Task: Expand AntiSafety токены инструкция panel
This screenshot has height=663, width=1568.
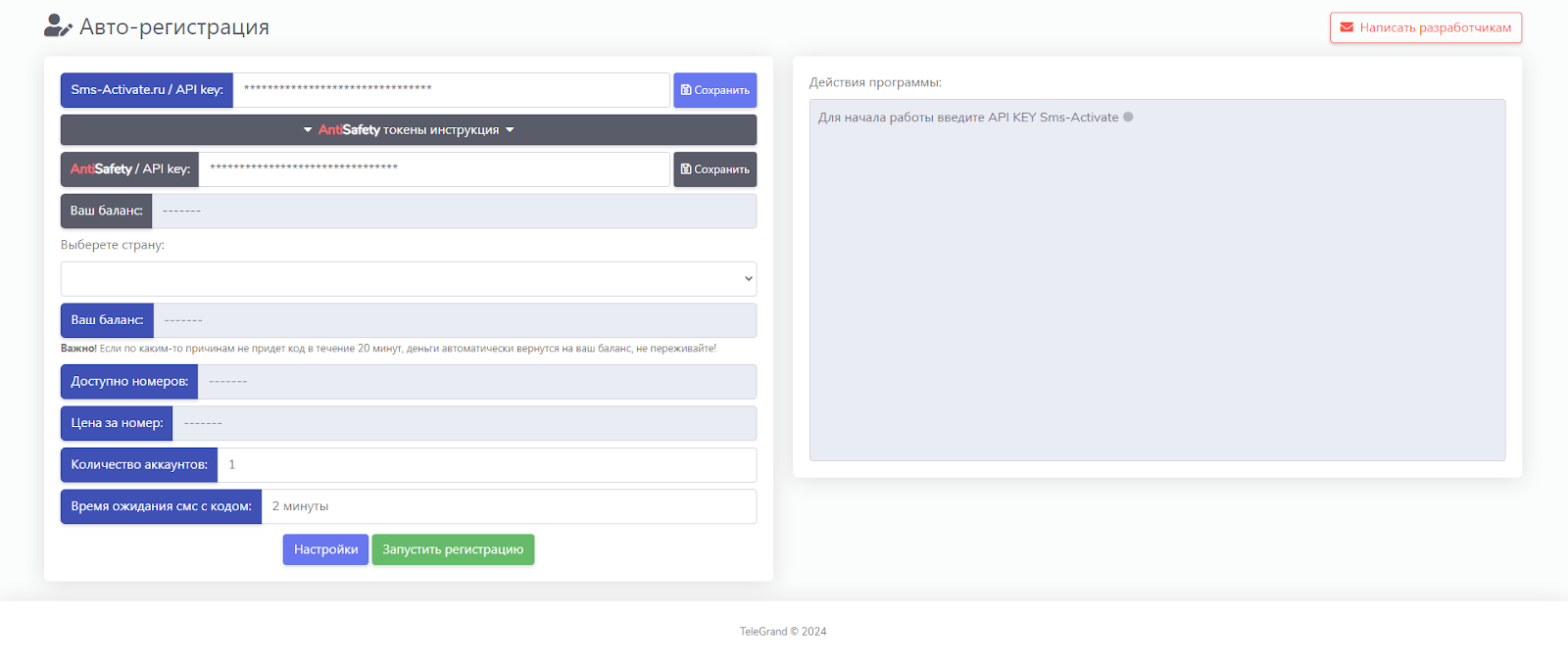Action: (x=409, y=129)
